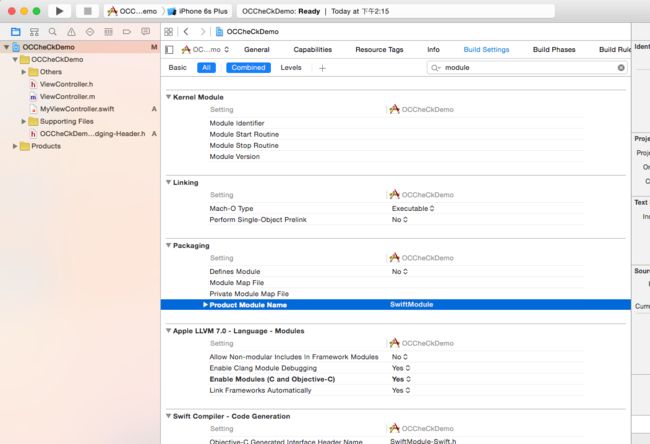Show All build settings
The image size is (650, 444).
[x=206, y=68]
